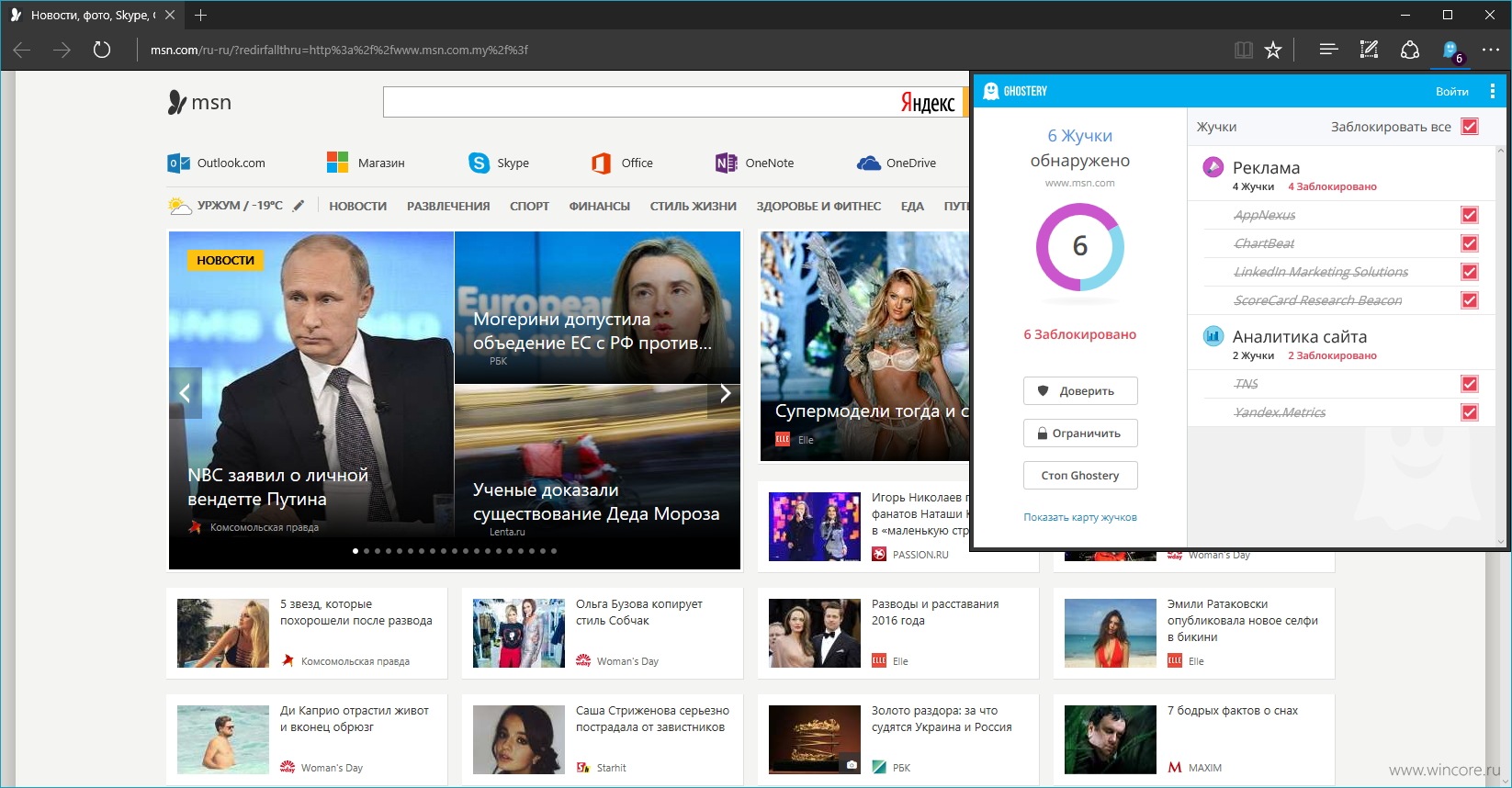Open Office shortcut
Screen dimensions: 1512x788
tap(622, 163)
